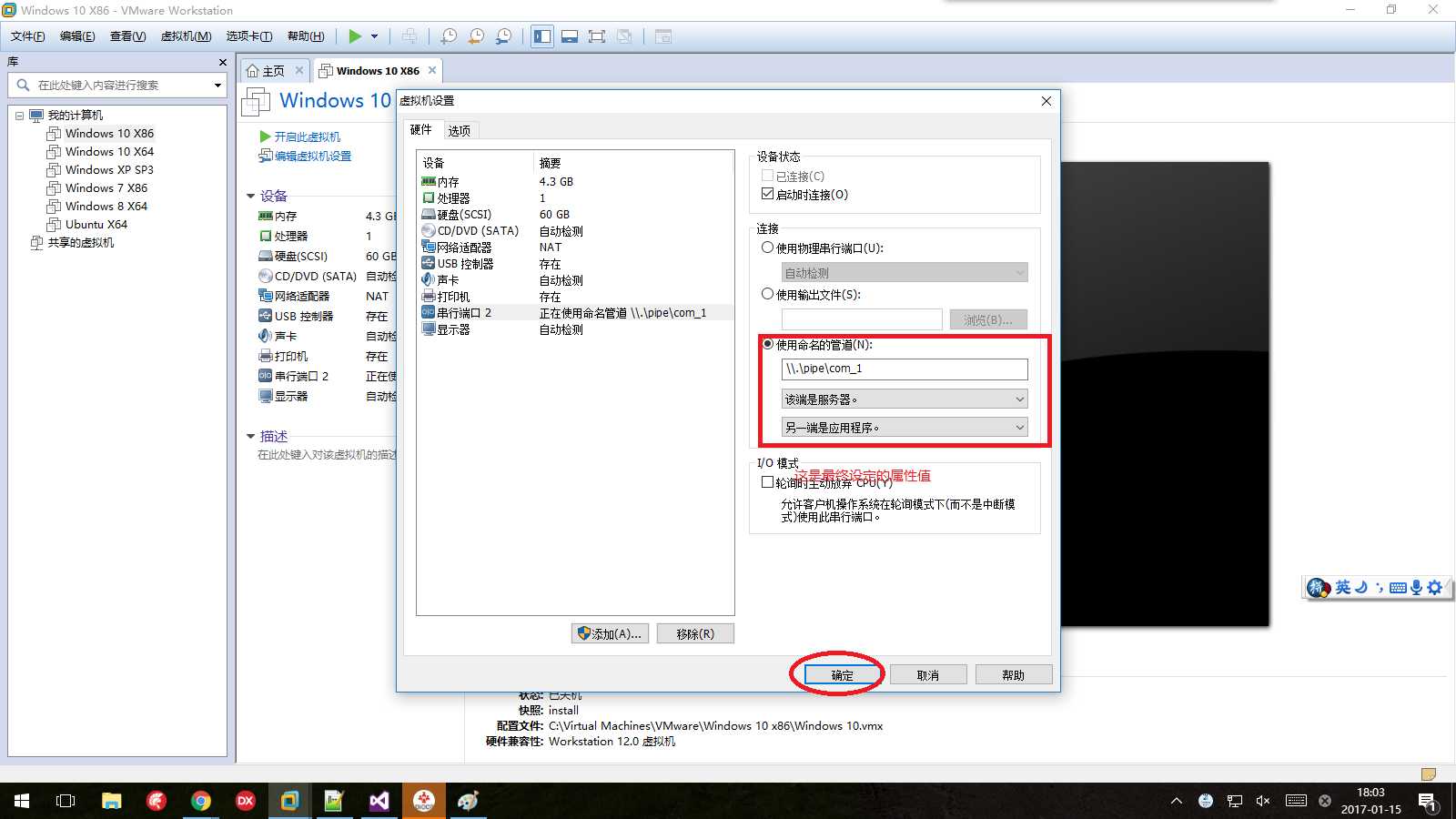Screen dimensions: 1456x819
Task: Toggle 轮询时主动放弃 CPU checkbox
Action: pyautogui.click(x=767, y=482)
